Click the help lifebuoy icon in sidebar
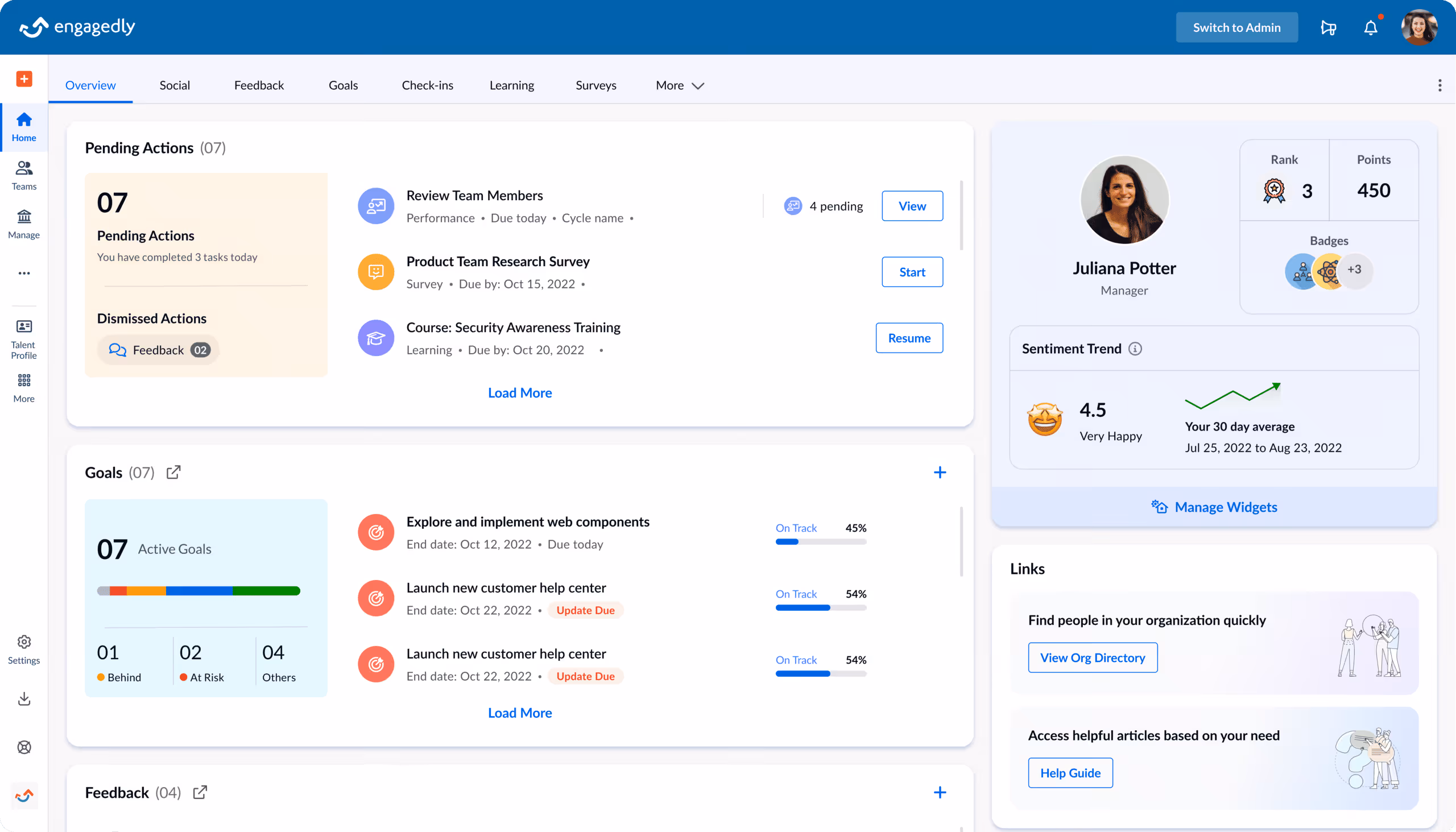 tap(24, 747)
